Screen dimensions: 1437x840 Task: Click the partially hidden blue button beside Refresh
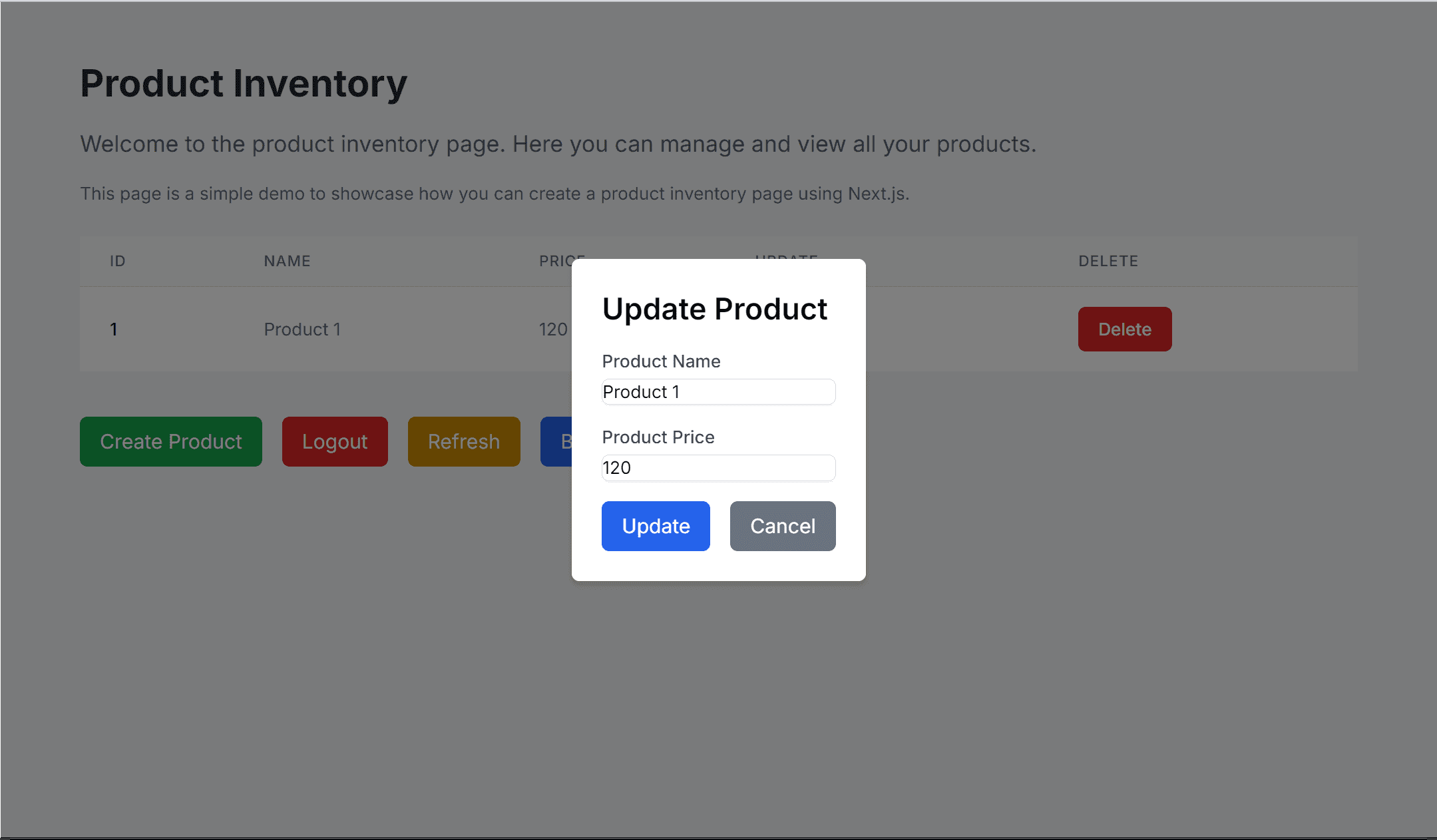coord(556,441)
